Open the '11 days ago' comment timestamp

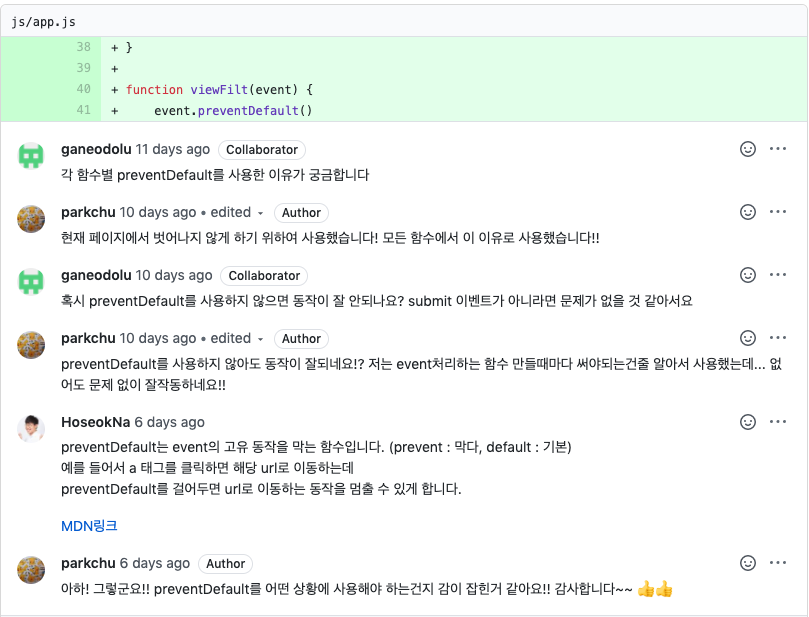coord(173,150)
